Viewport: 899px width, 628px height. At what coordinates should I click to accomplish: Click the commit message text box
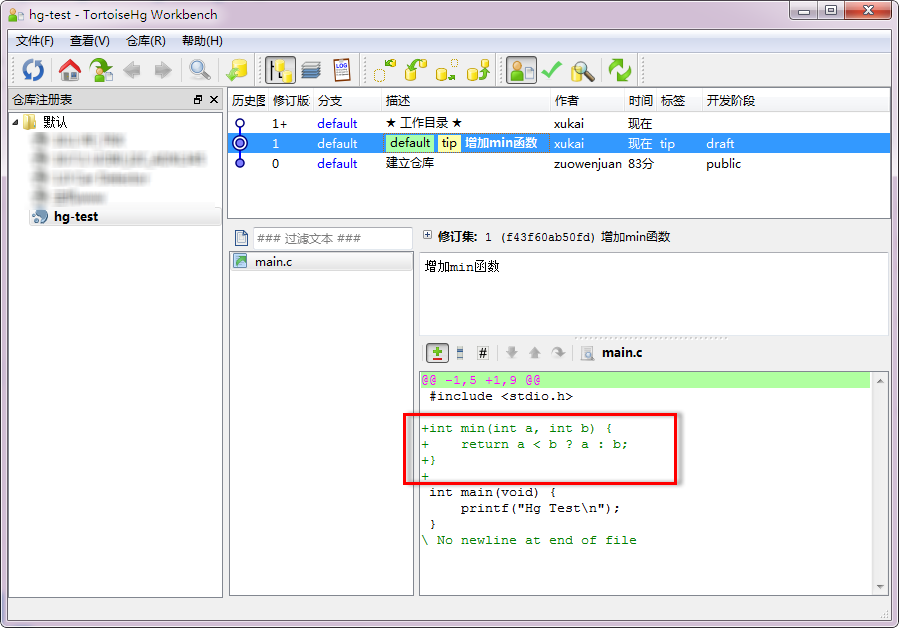(x=654, y=294)
